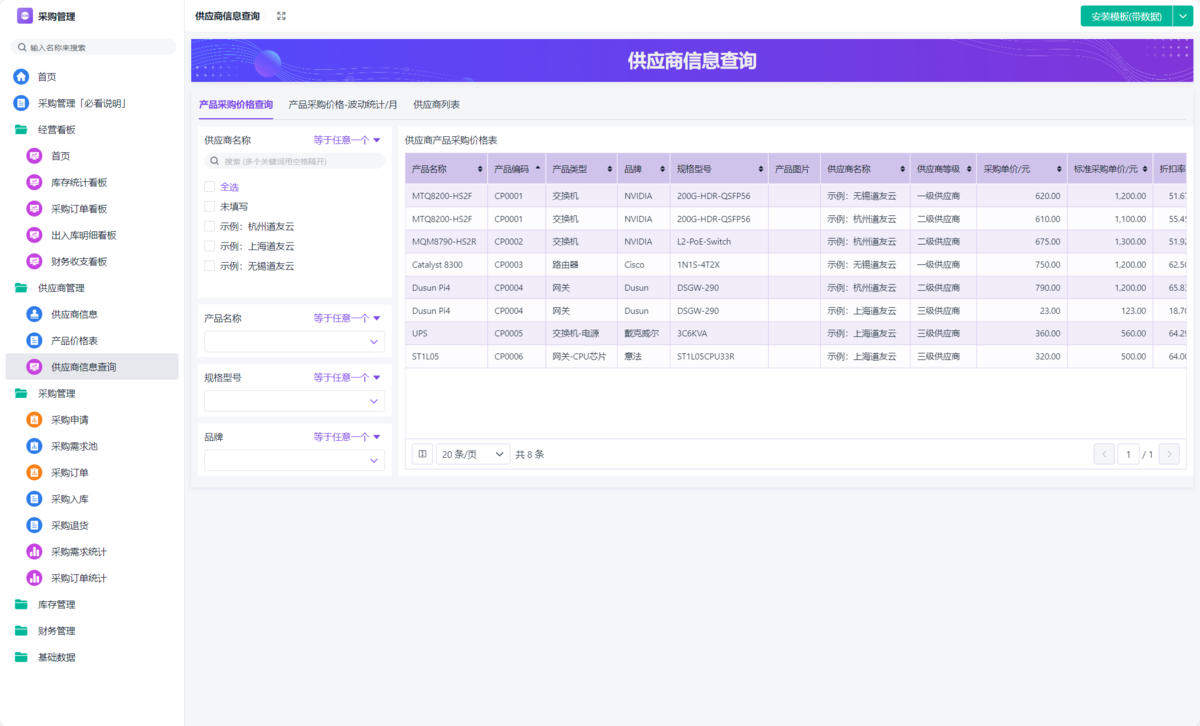The height and width of the screenshot is (726, 1200).
Task: Open 采购需求统计 chart icon
Action: click(x=34, y=552)
